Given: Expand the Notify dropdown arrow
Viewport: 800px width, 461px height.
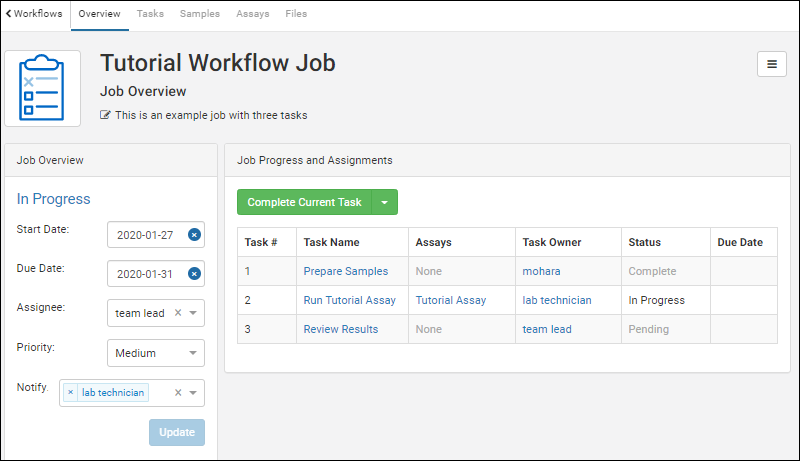Looking at the screenshot, I should (193, 393).
